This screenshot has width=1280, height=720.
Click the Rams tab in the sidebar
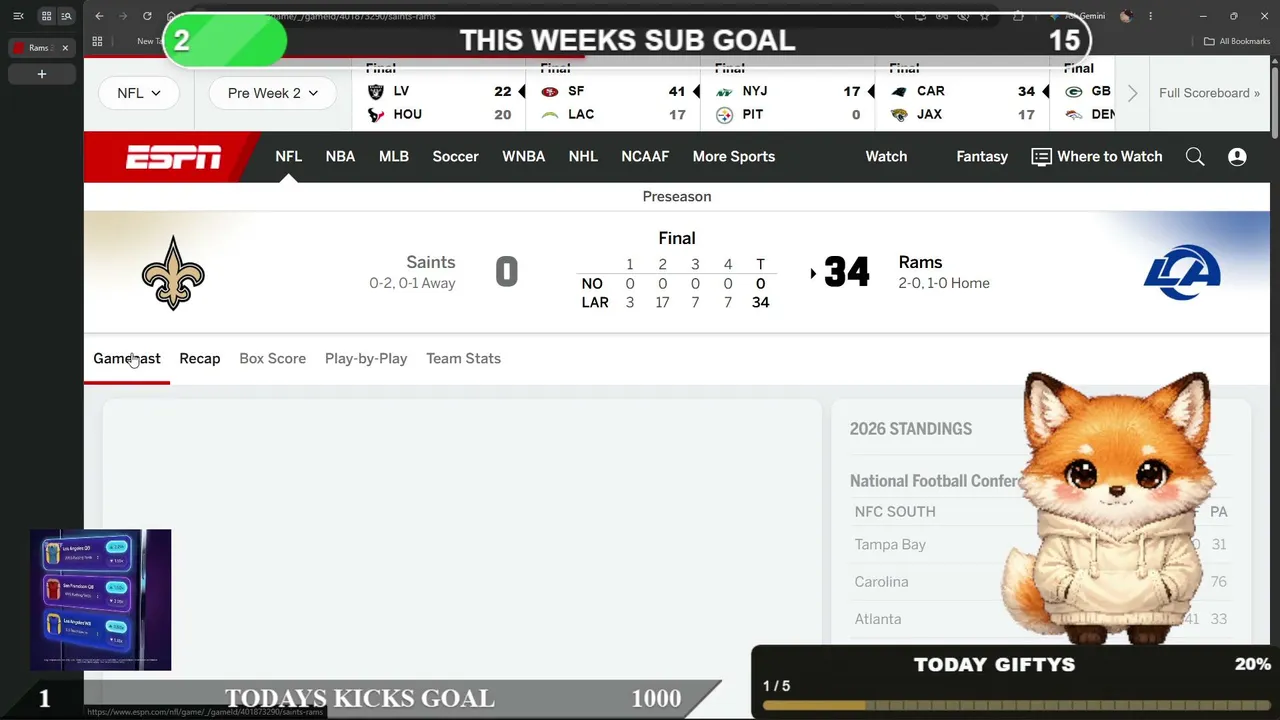coord(40,48)
